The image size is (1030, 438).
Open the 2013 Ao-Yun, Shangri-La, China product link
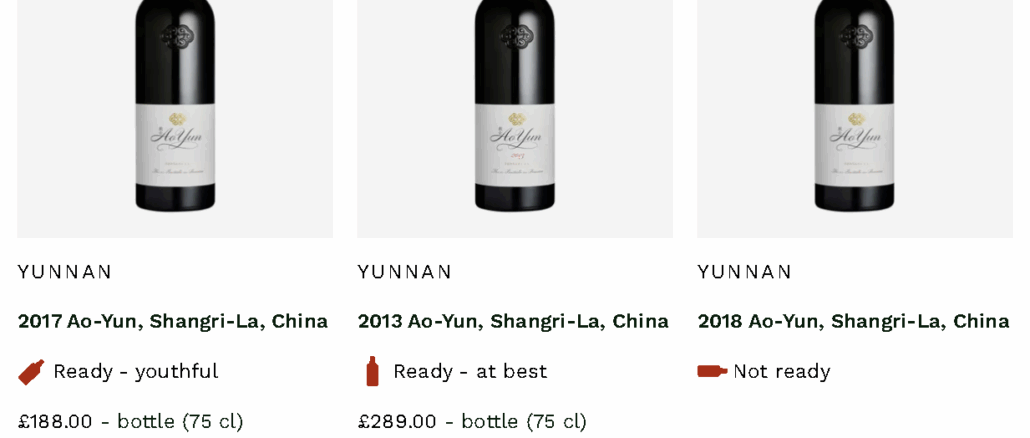(x=513, y=321)
